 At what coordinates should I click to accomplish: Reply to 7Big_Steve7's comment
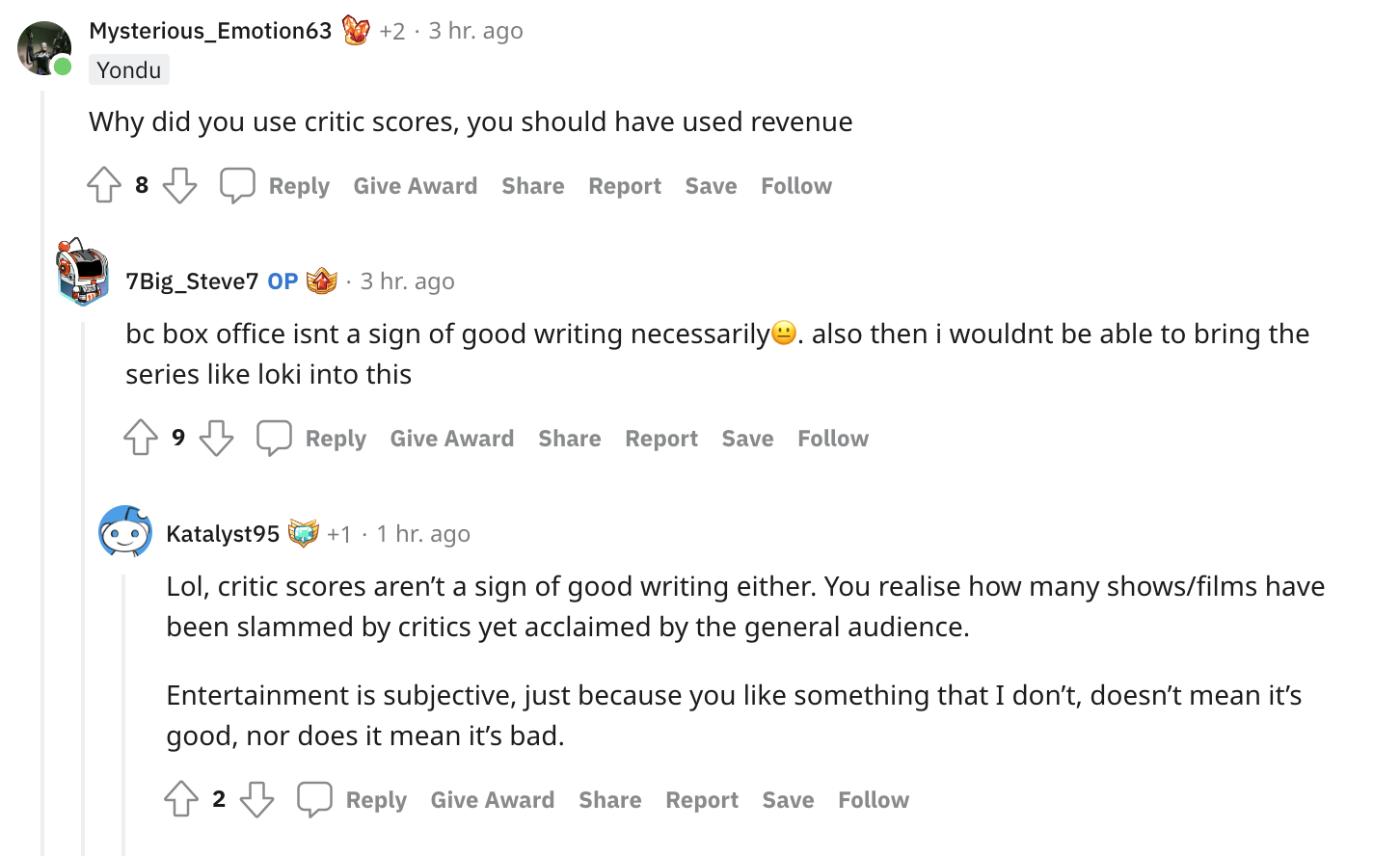click(x=335, y=439)
